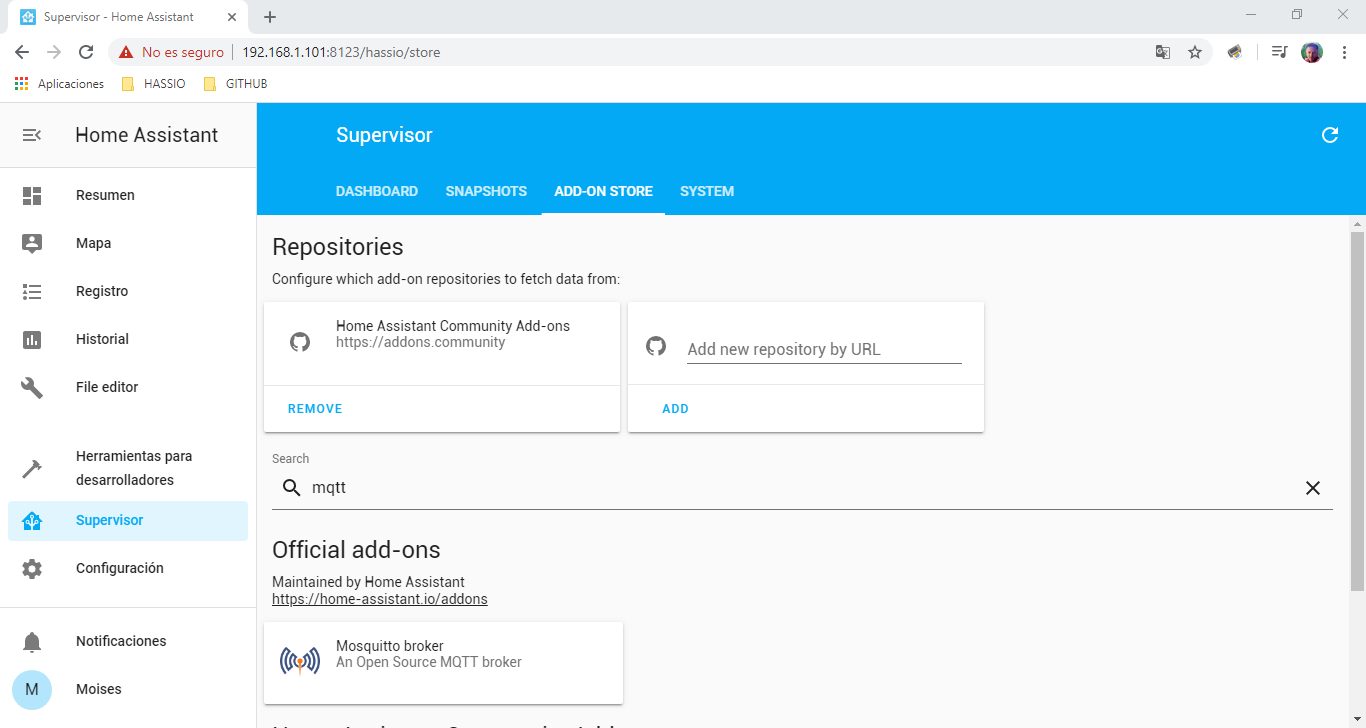Screen dimensions: 1366x728
Task: Open the GITHUB bookmarks folder
Action: pyautogui.click(x=235, y=84)
